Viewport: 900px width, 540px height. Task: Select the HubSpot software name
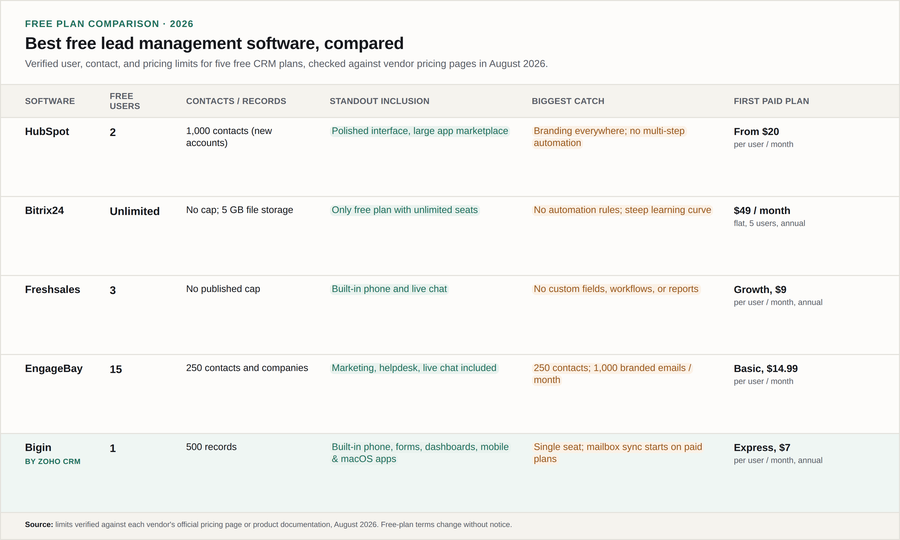pyautogui.click(x=47, y=131)
